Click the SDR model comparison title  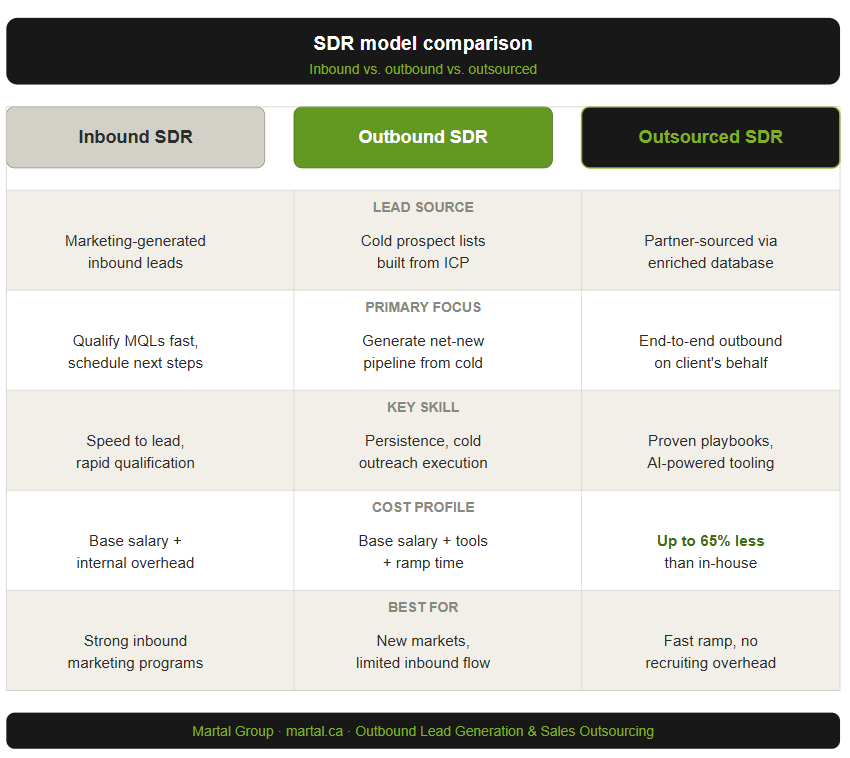coord(422,43)
